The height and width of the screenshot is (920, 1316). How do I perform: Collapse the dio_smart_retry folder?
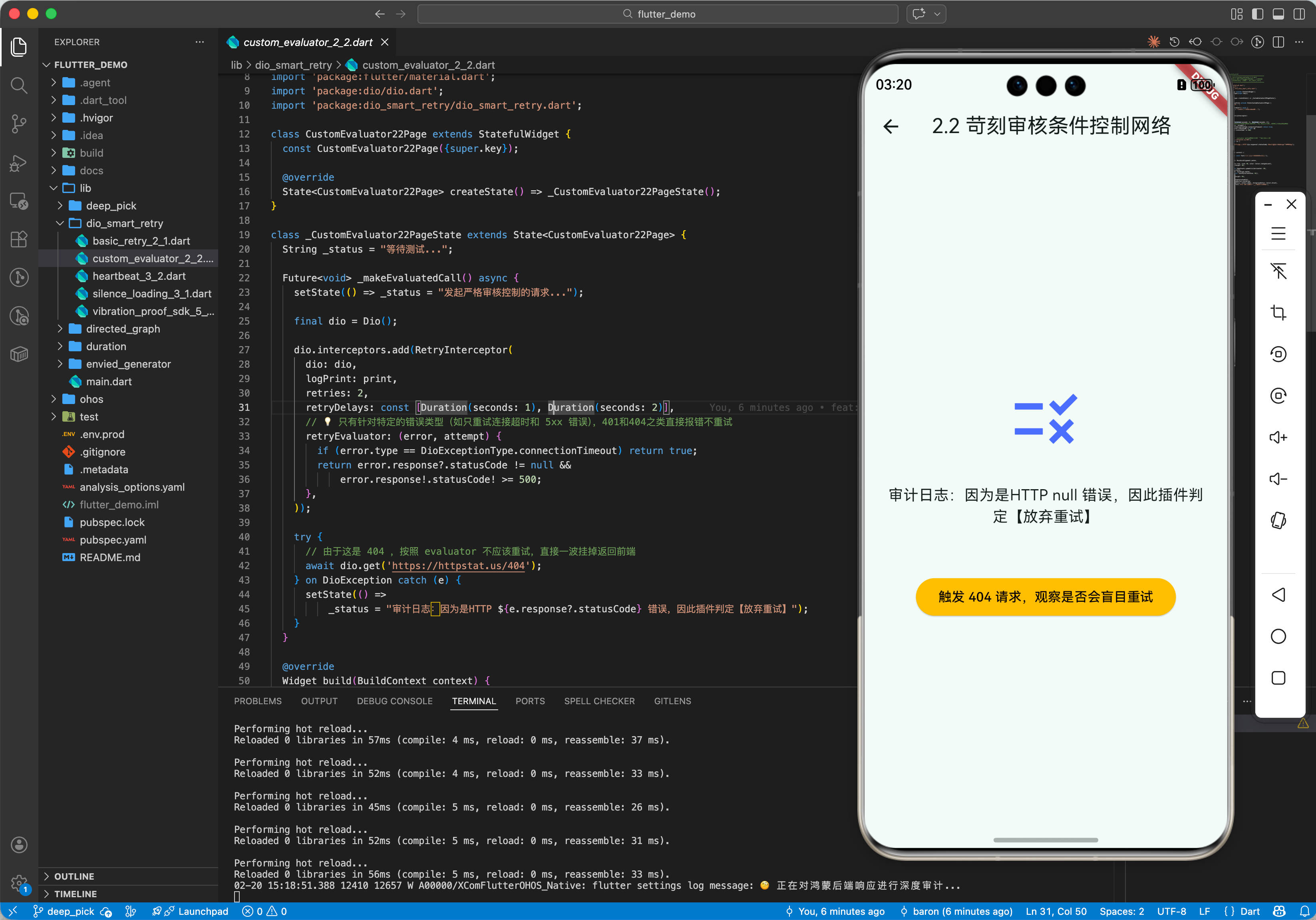click(124, 223)
